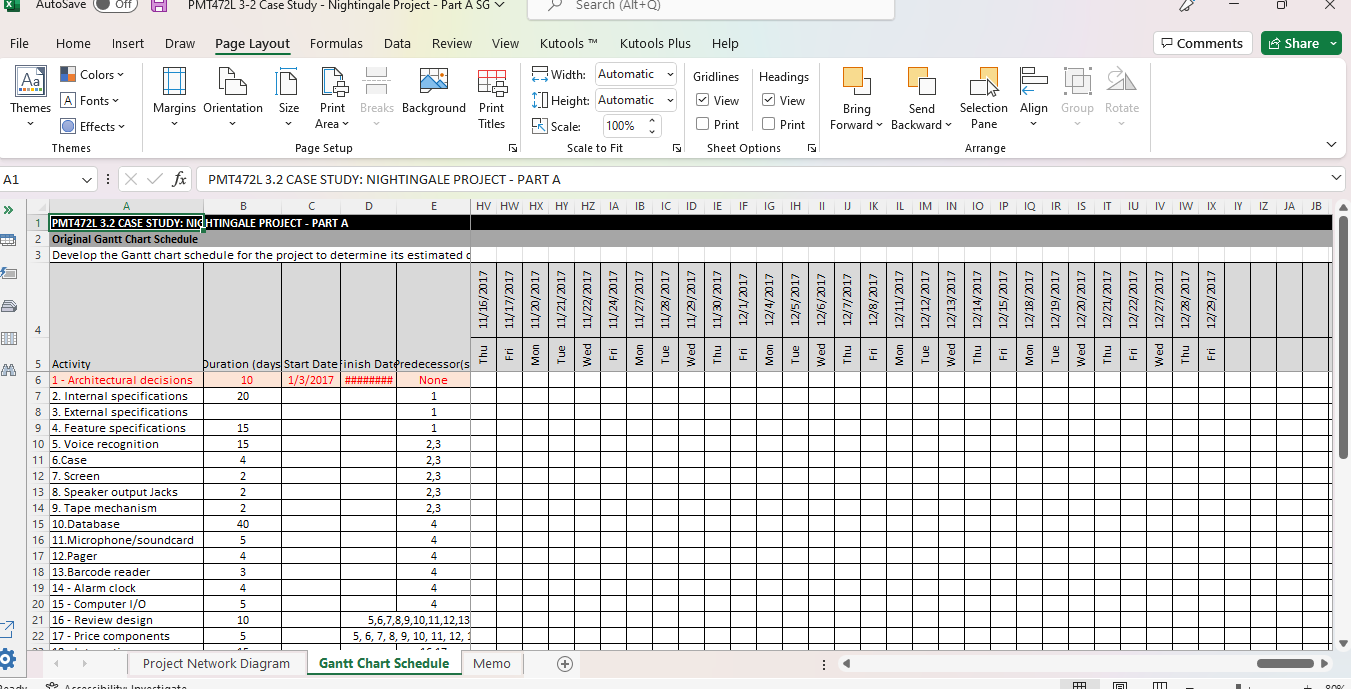Adjust the zoom slider in the status bar
Image resolution: width=1351 pixels, height=689 pixels.
coord(1240,686)
